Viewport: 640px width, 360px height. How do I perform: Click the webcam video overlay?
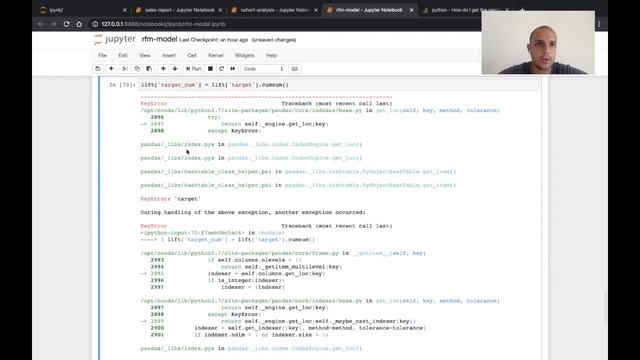point(538,42)
